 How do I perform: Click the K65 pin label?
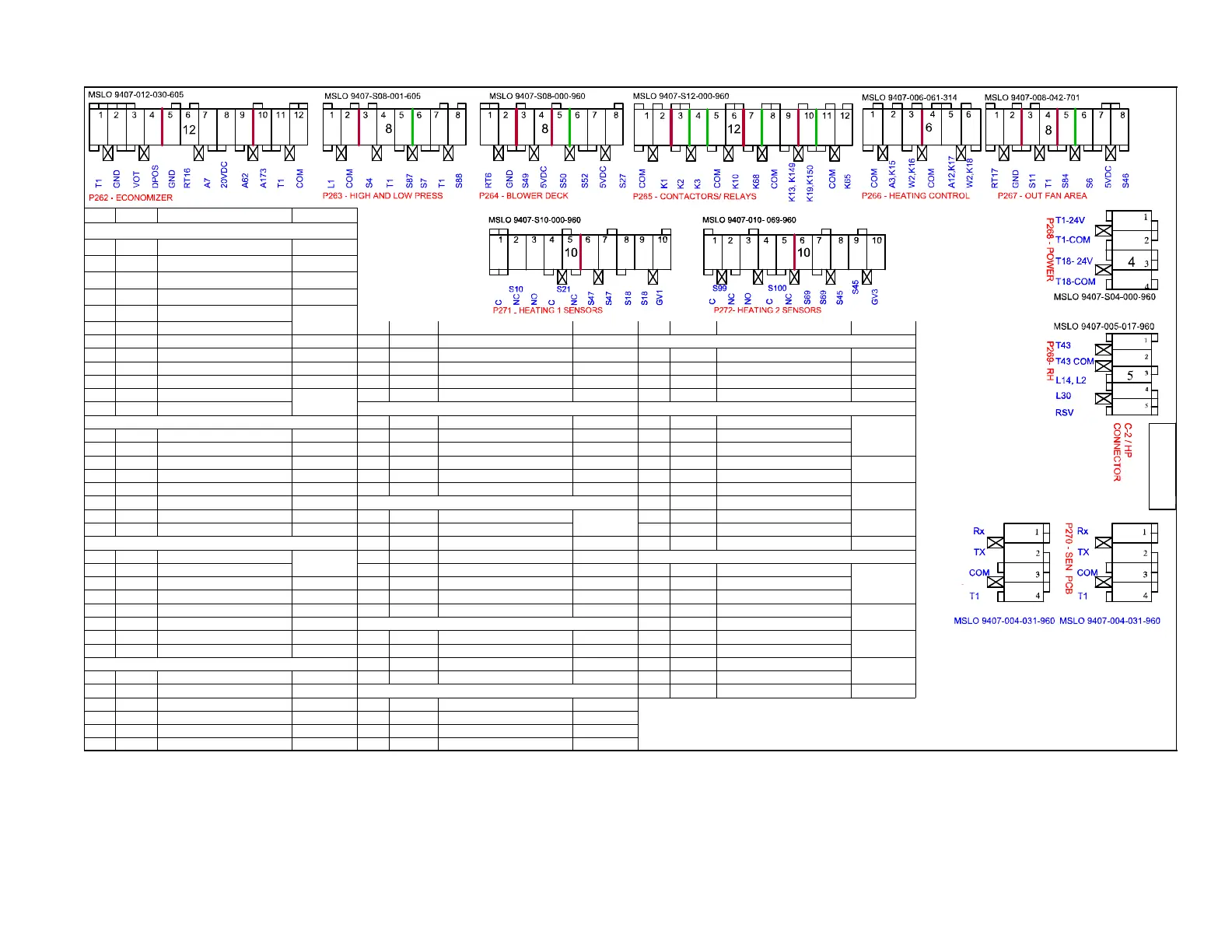point(848,180)
